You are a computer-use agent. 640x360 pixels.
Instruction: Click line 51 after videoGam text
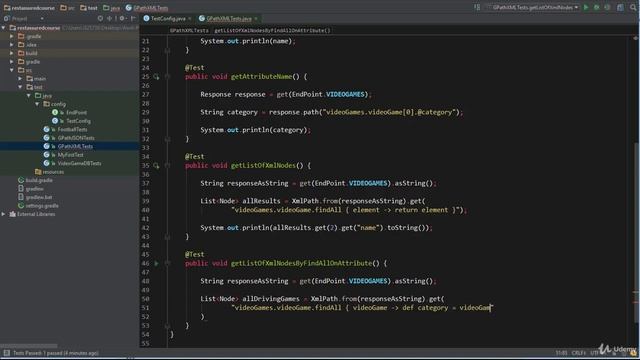coord(492,308)
